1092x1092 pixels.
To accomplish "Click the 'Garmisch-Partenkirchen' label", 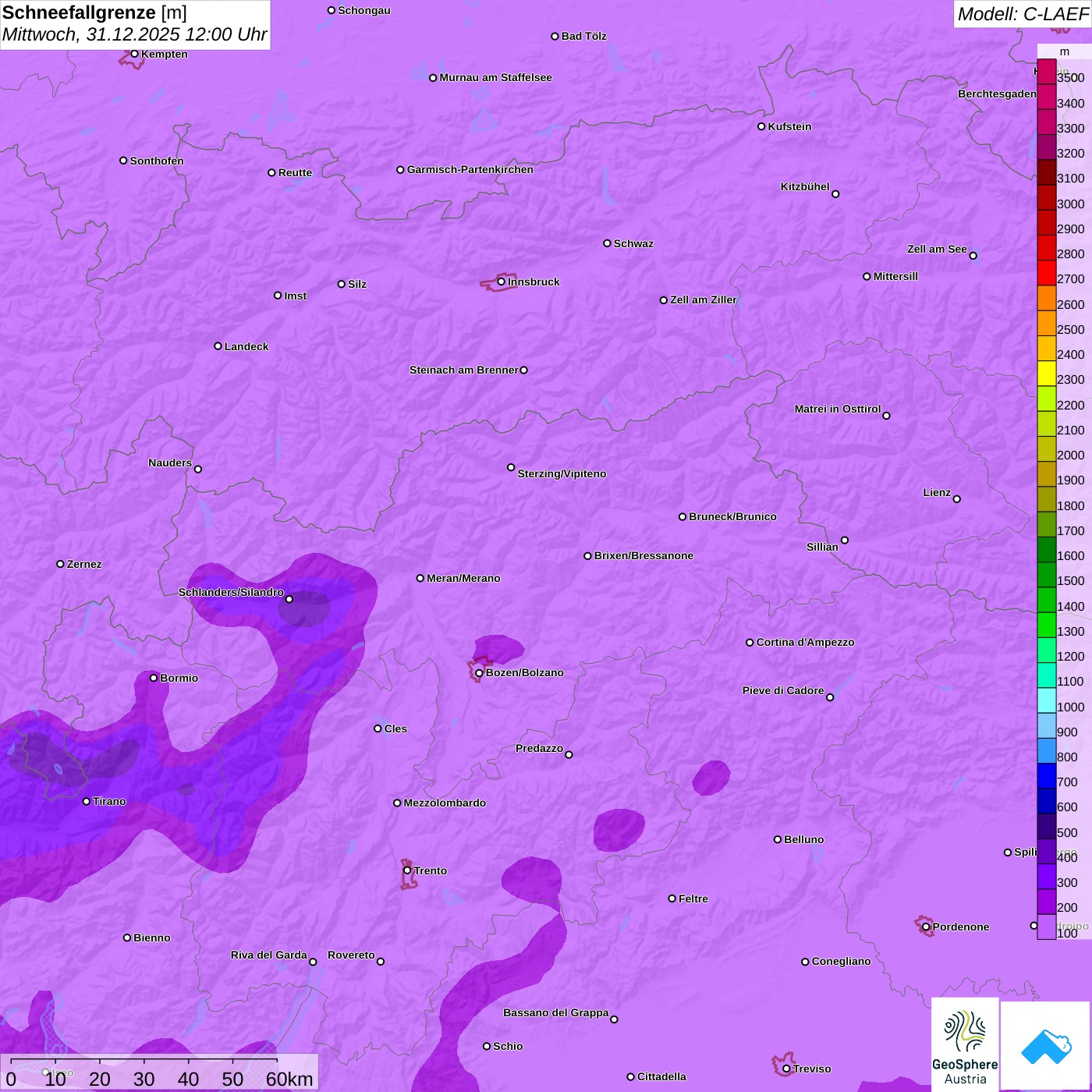I will point(470,169).
